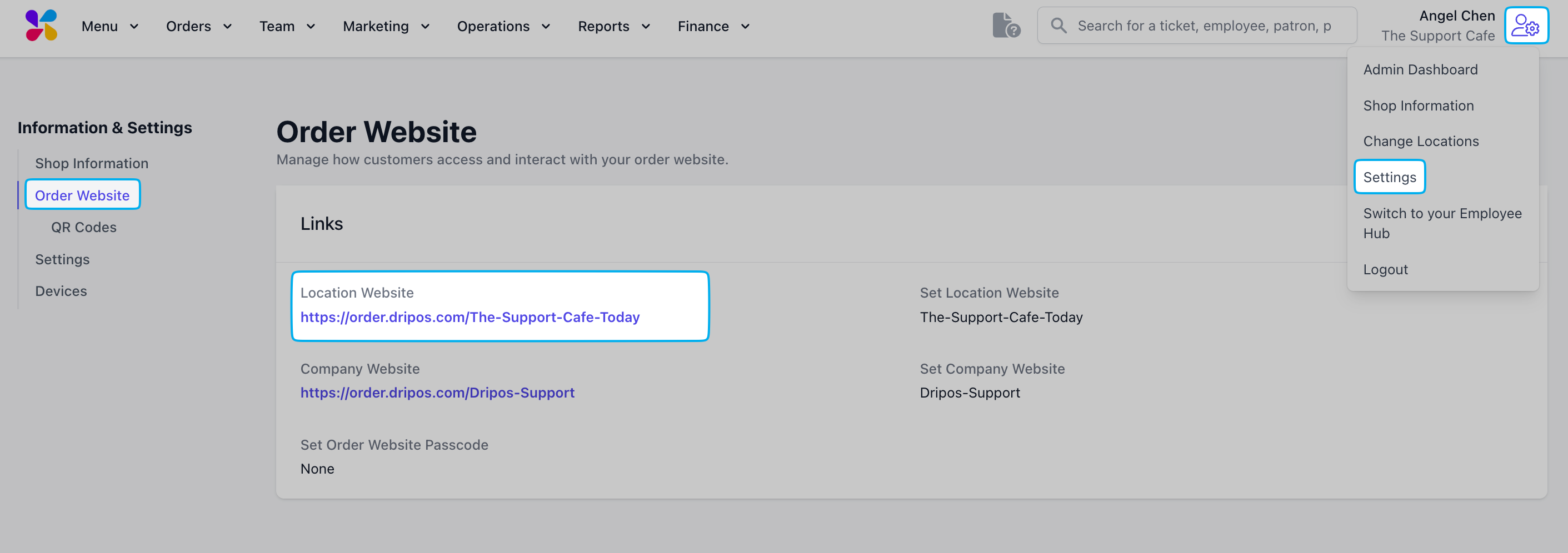Select Admin Dashboard in the profile menu
The image size is (1568, 553).
coord(1420,70)
